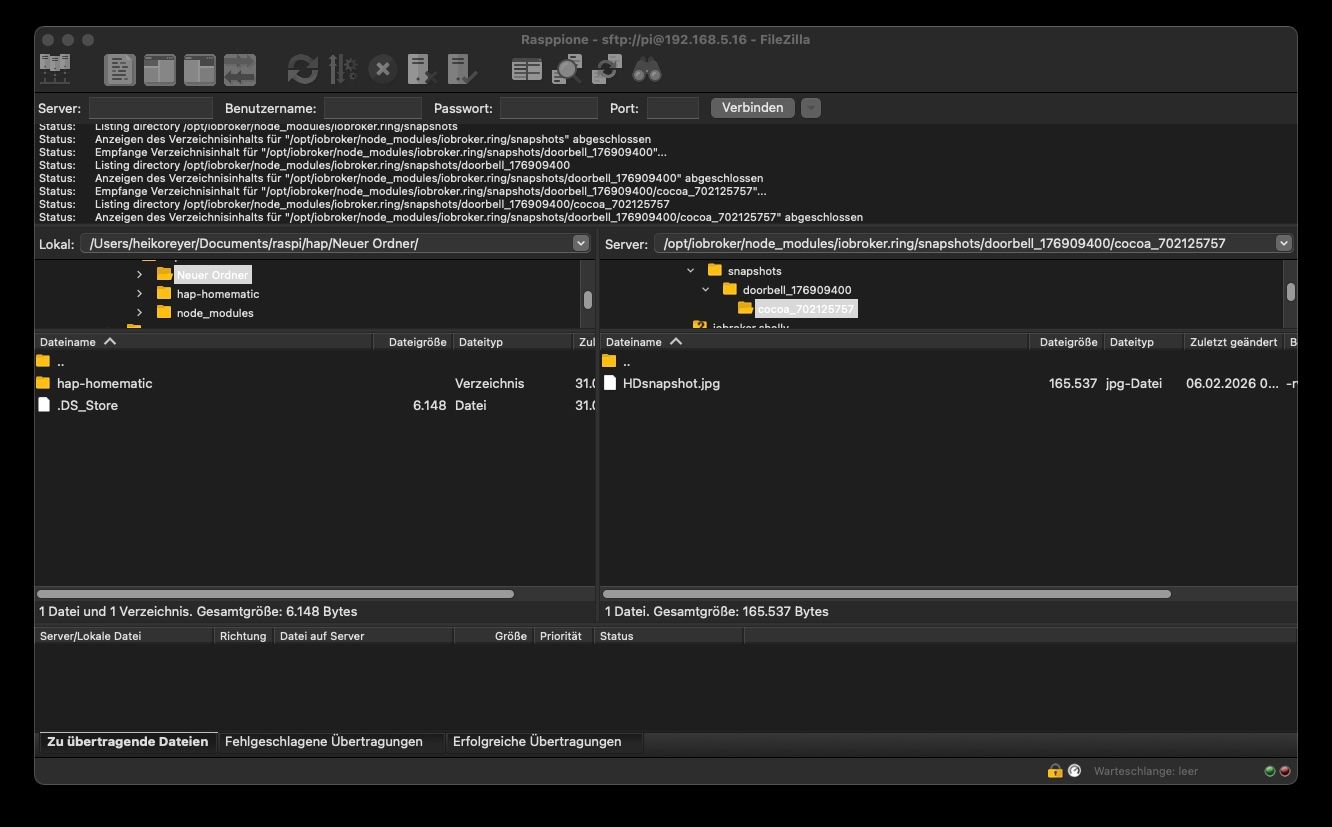This screenshot has width=1332, height=827.
Task: Select snapshots folder in remote tree
Action: (x=755, y=271)
